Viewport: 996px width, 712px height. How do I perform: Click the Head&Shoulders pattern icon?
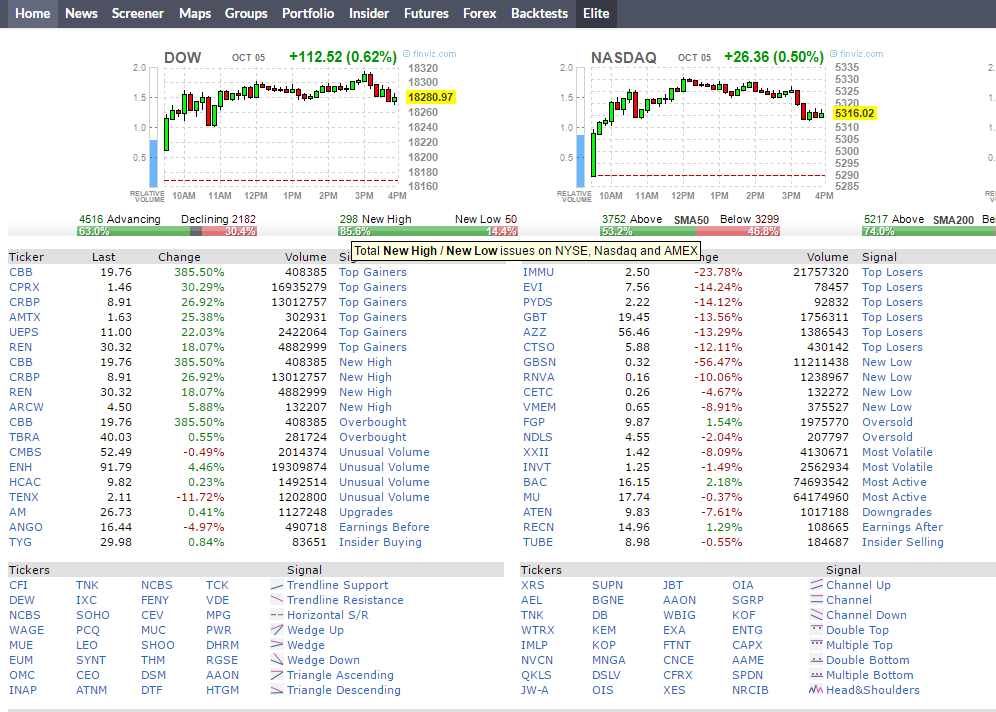point(816,690)
